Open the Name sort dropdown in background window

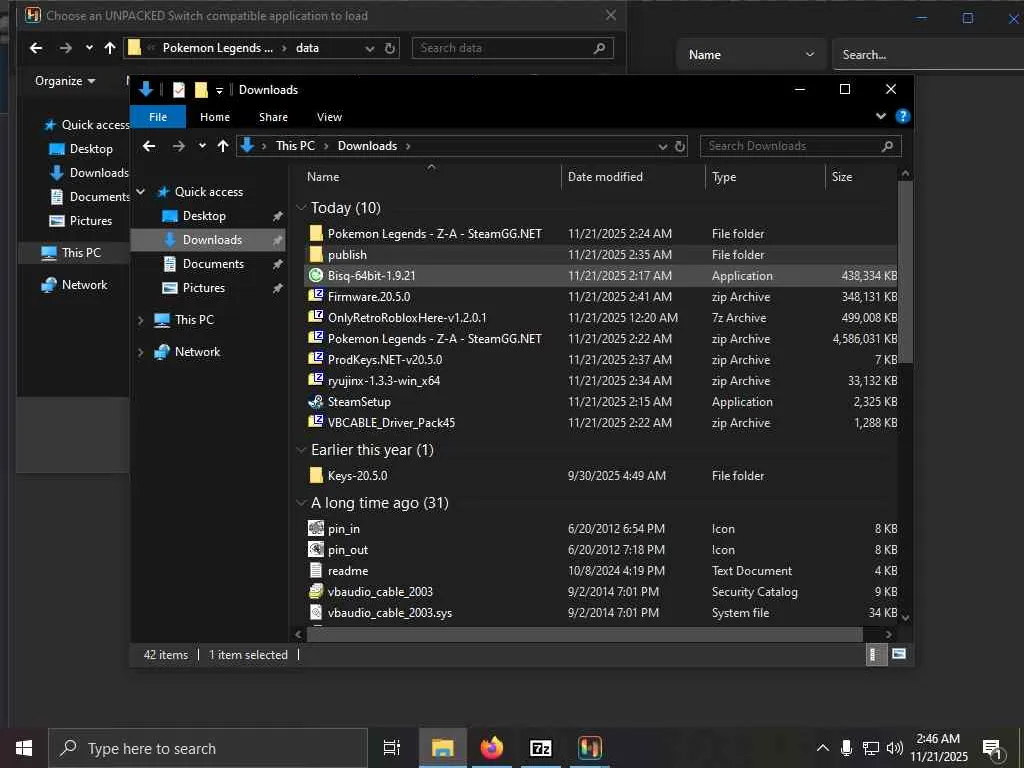752,55
